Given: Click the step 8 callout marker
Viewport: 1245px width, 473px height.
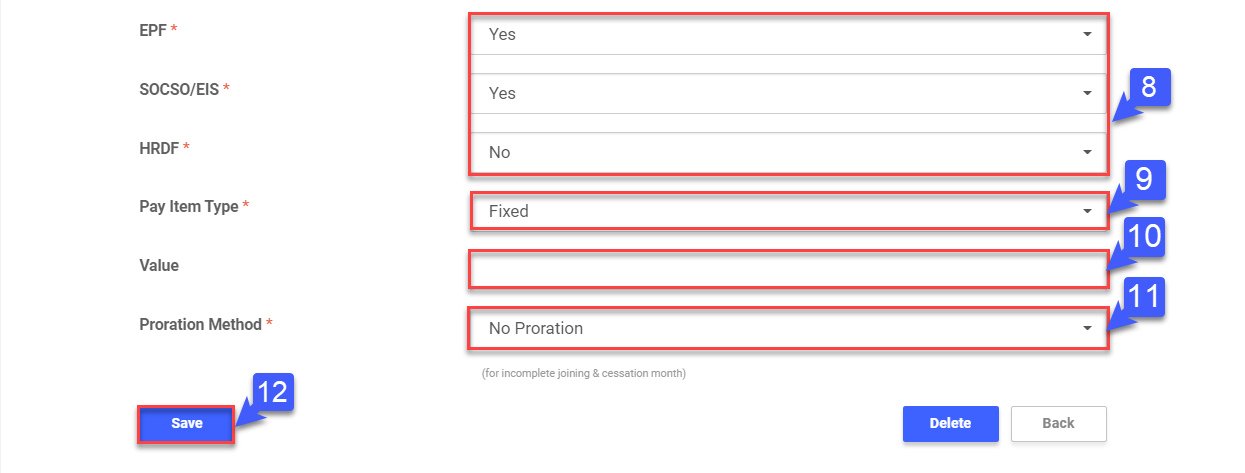Looking at the screenshot, I should point(1148,88).
